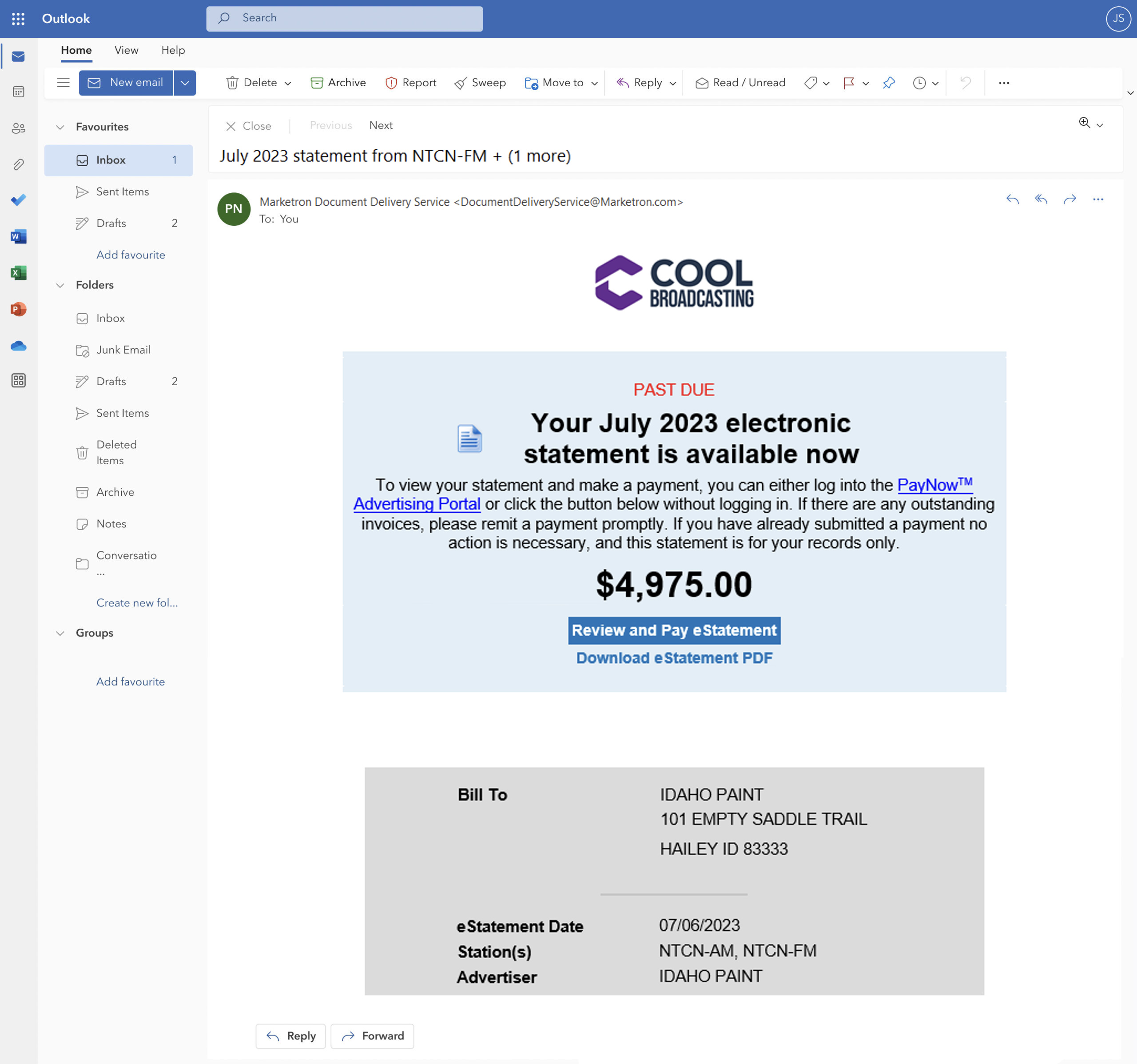Open Move to dropdown arrow
Image resolution: width=1137 pixels, height=1064 pixels.
594,84
